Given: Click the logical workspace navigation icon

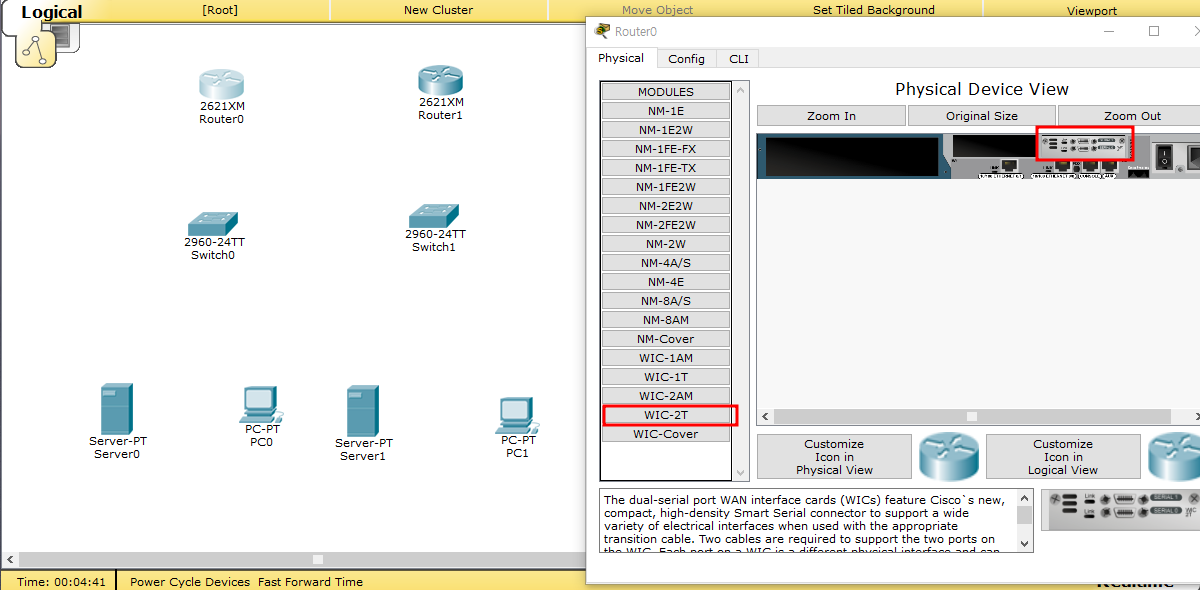Looking at the screenshot, I should pyautogui.click(x=36, y=47).
